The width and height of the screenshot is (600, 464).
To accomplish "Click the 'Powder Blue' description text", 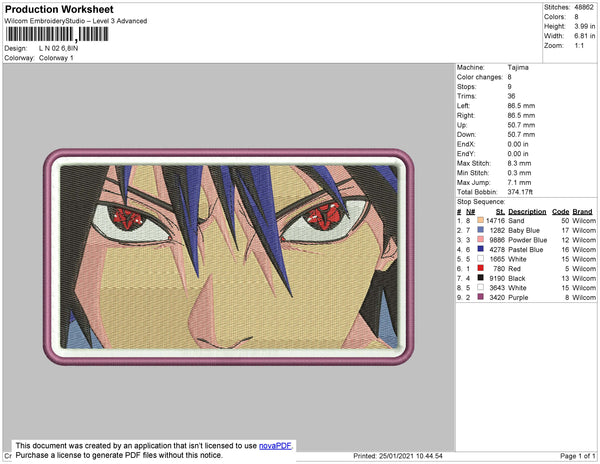I will [528, 240].
